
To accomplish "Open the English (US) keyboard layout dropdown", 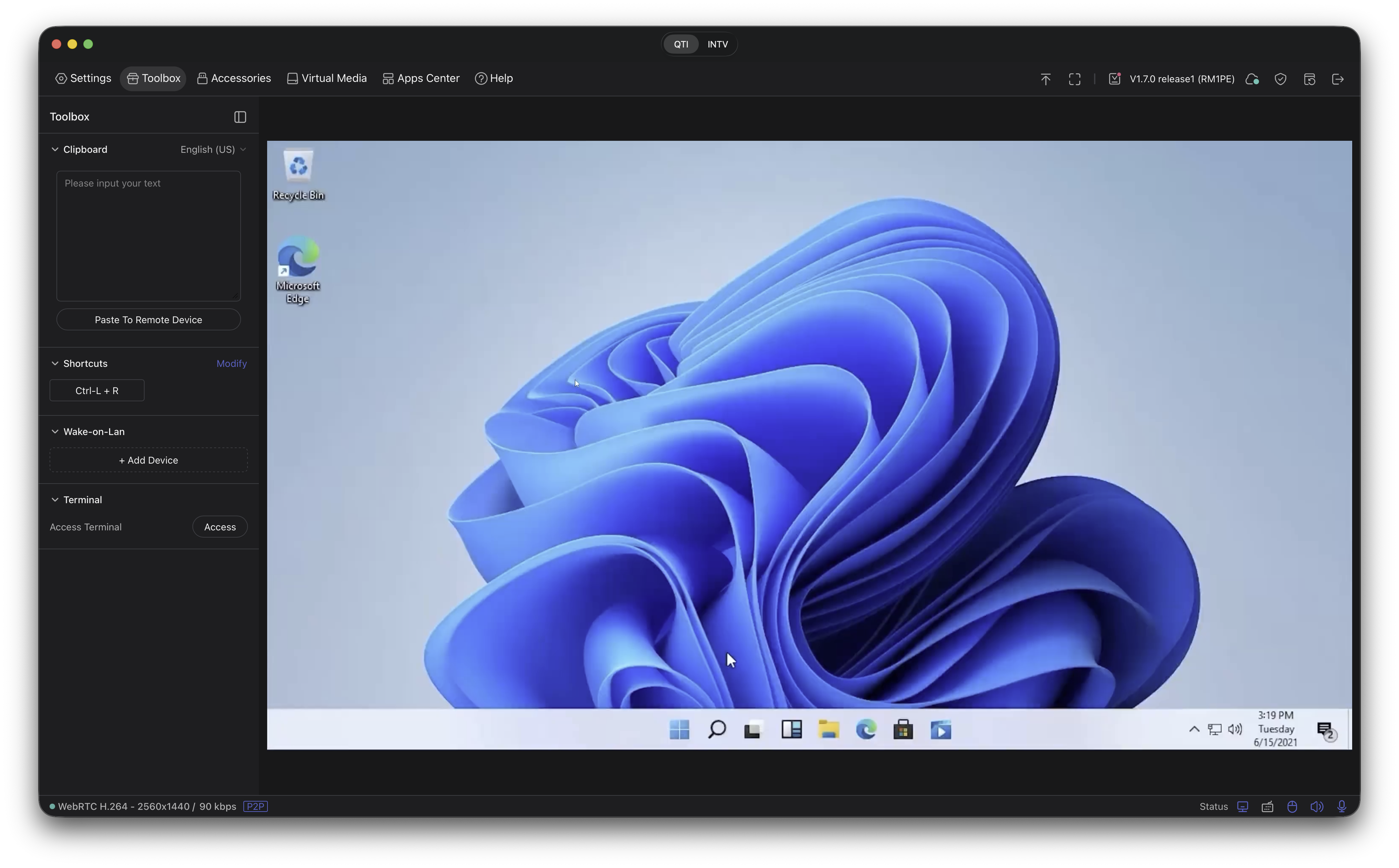I will [x=213, y=149].
